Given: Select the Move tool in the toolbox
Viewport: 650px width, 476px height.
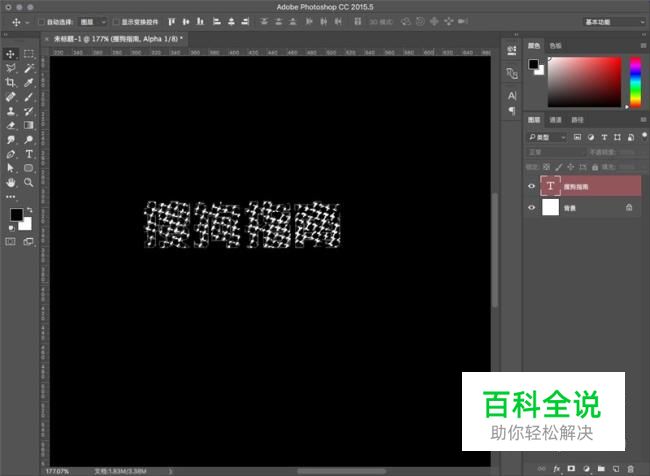Looking at the screenshot, I should pos(10,54).
